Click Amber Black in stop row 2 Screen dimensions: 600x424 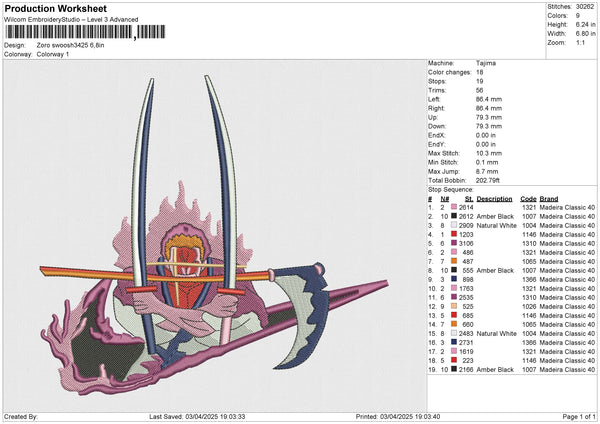click(495, 216)
